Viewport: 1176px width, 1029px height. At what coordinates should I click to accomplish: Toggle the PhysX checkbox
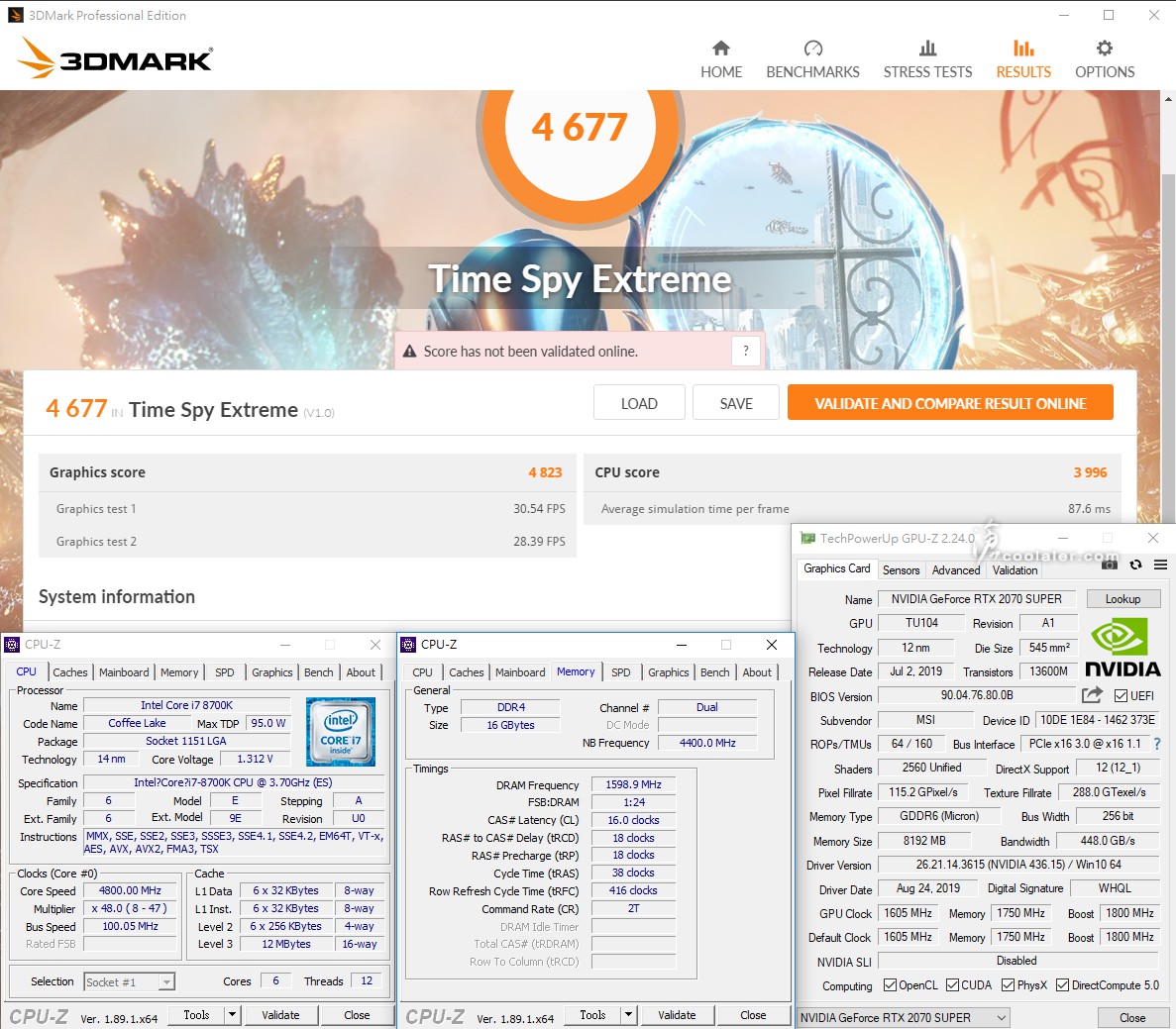point(1008,985)
